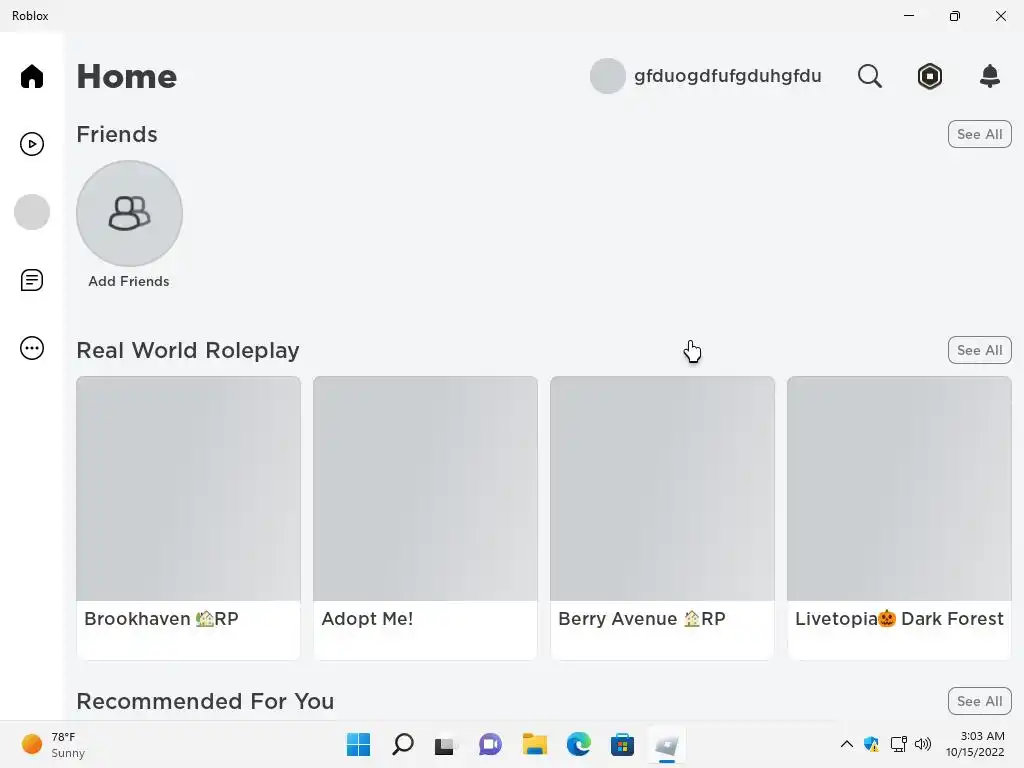The height and width of the screenshot is (768, 1024).
Task: Open the notifications bell icon
Action: point(990,76)
